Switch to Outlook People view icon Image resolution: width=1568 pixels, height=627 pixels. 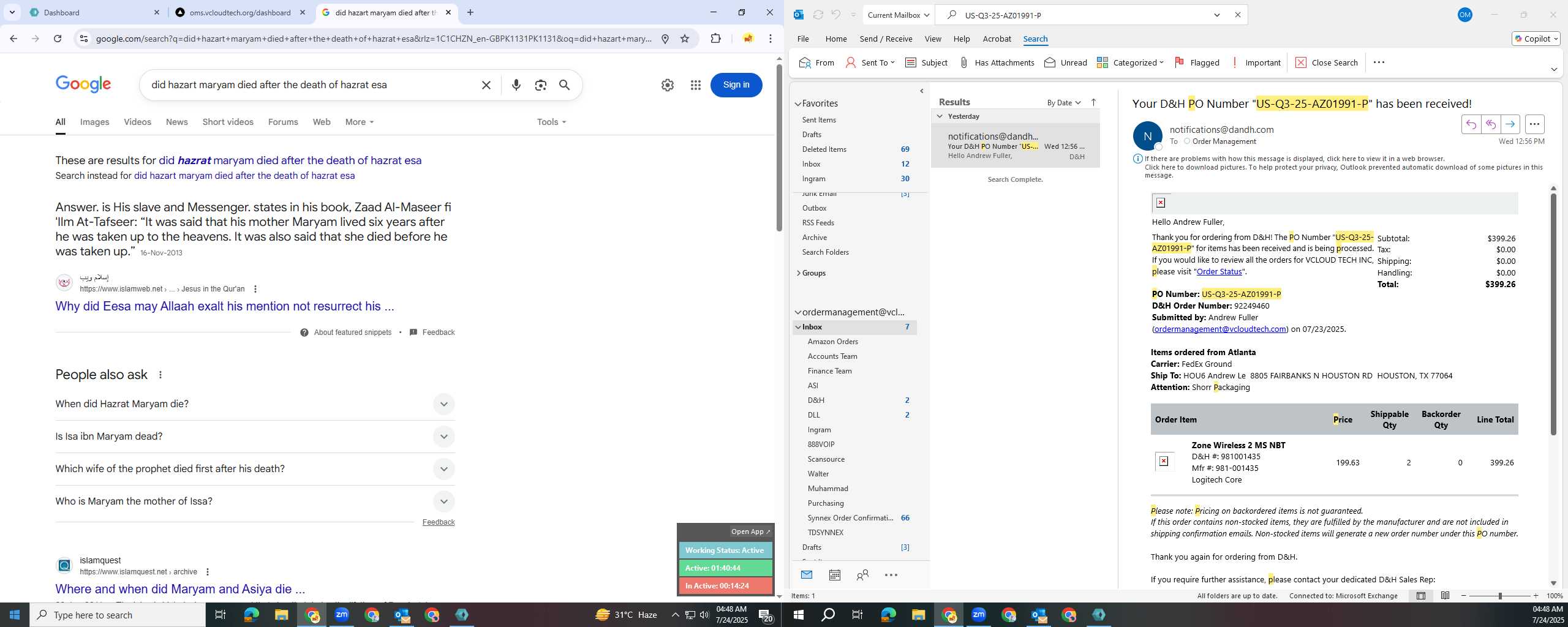tap(862, 575)
